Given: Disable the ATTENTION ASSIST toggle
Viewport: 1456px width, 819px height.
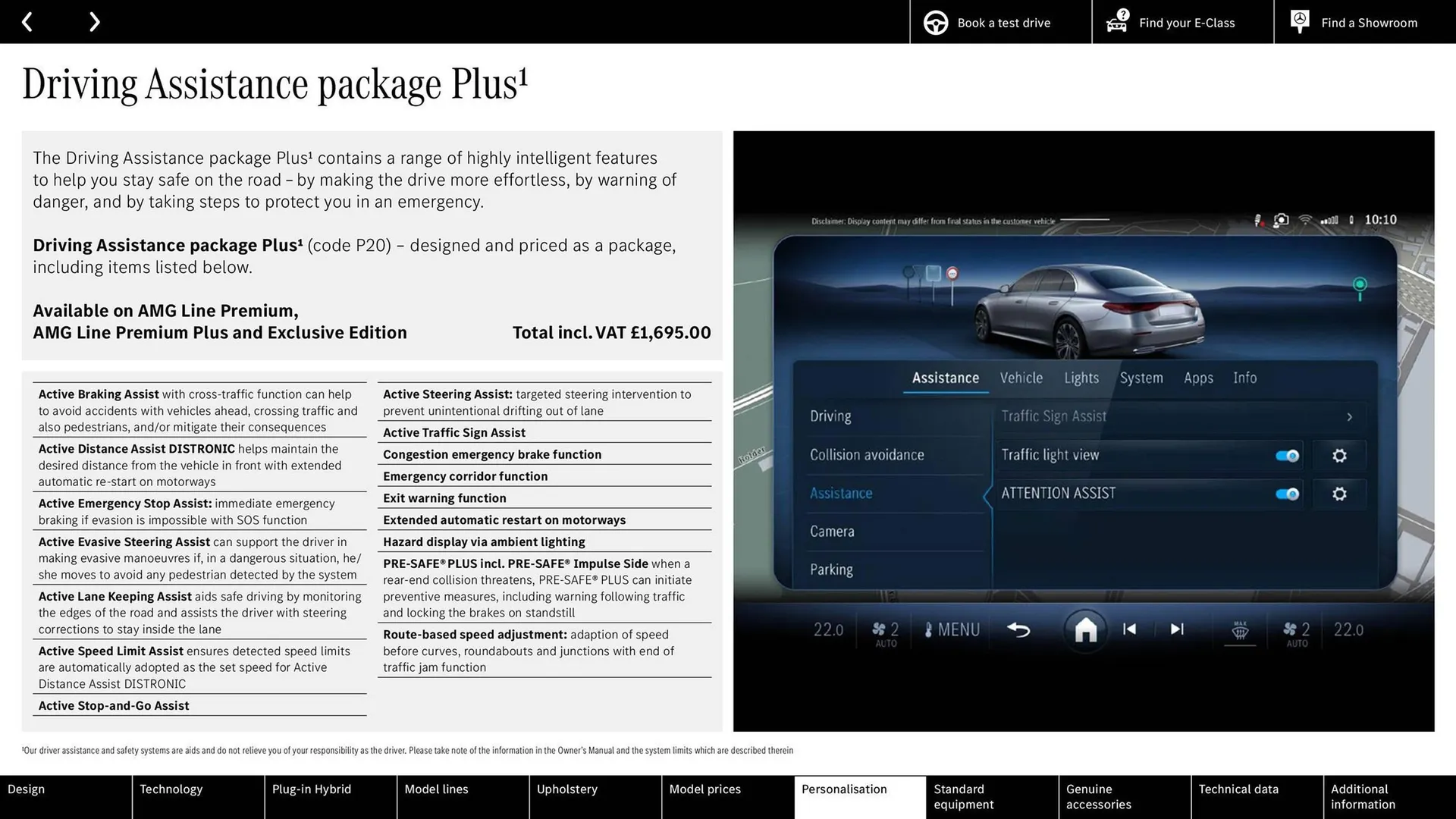Looking at the screenshot, I should click(1287, 494).
